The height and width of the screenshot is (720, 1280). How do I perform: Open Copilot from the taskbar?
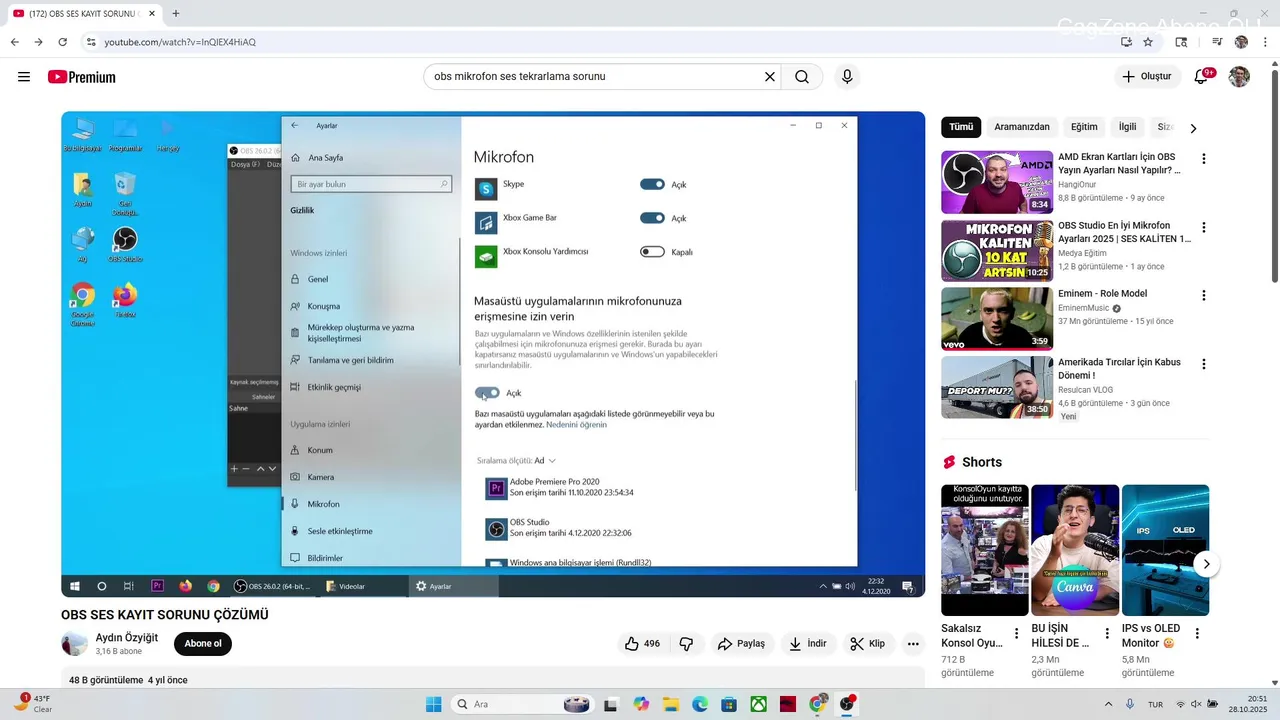(x=641, y=705)
